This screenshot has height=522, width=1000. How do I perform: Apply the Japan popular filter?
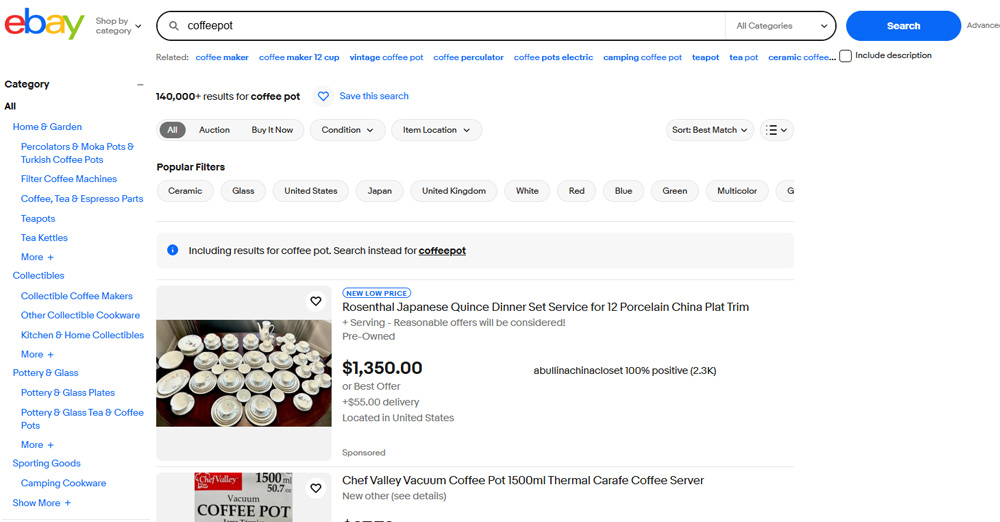[379, 191]
